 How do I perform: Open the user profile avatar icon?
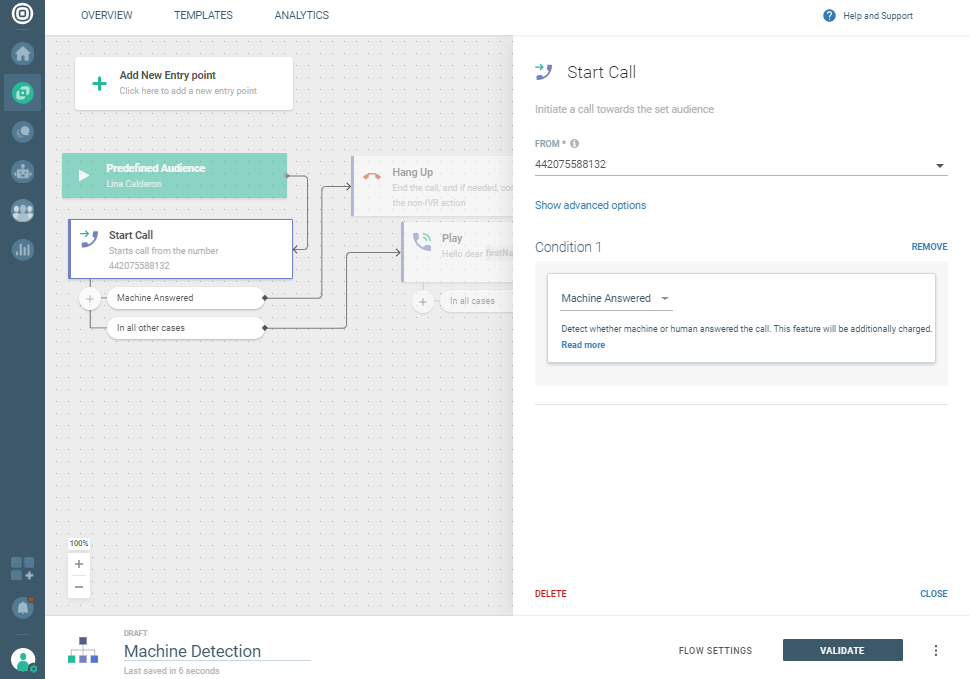click(22, 660)
